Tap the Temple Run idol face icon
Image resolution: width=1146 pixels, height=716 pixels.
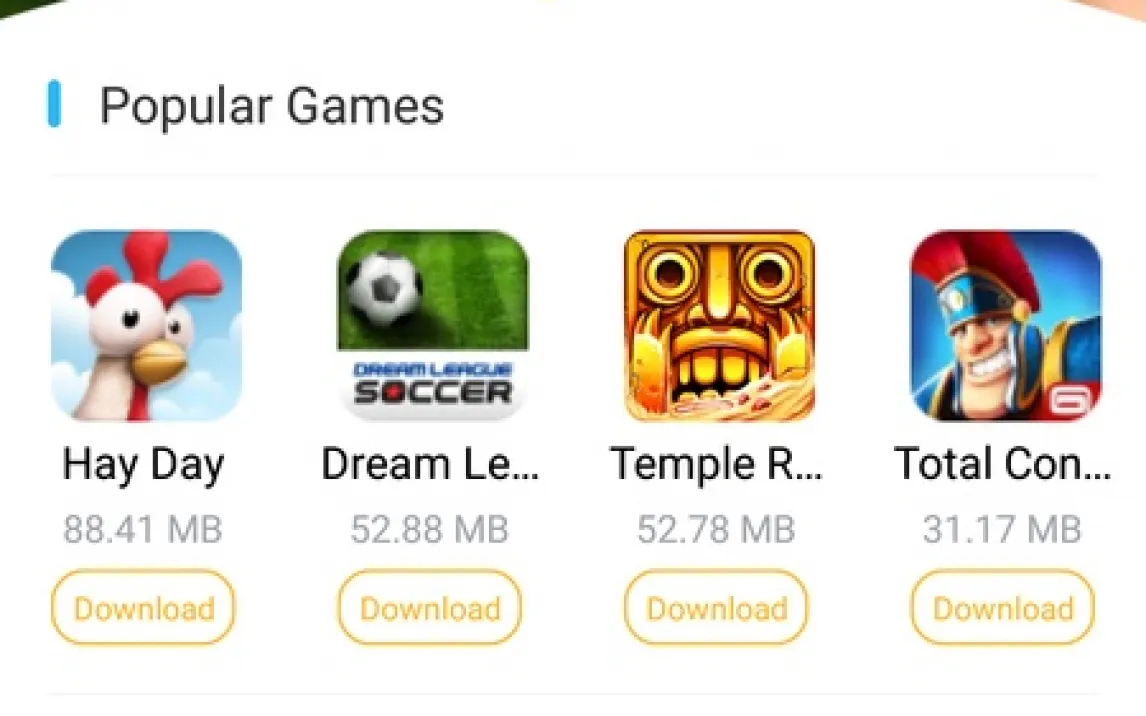click(719, 326)
